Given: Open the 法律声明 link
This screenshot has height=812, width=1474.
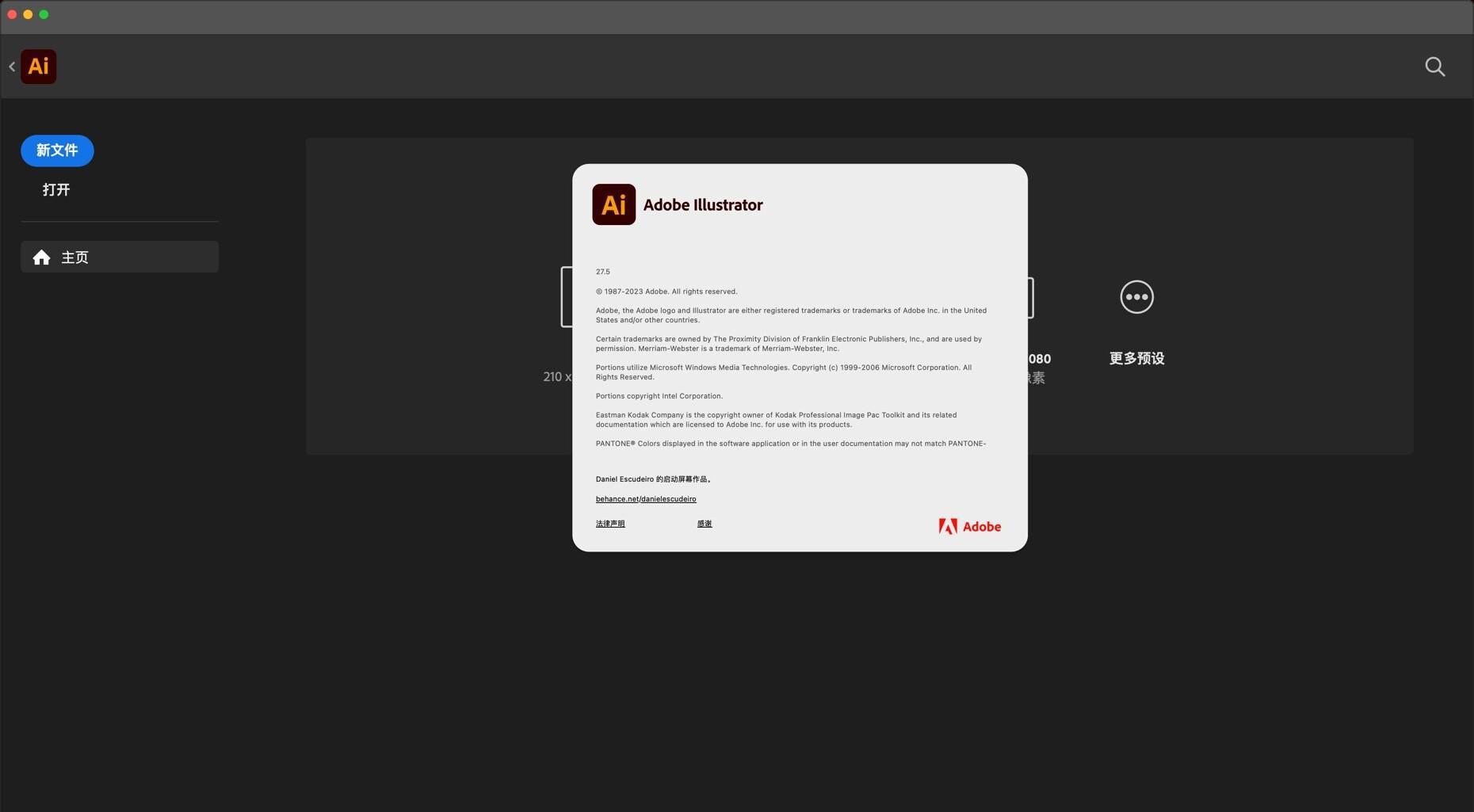Looking at the screenshot, I should pyautogui.click(x=610, y=524).
